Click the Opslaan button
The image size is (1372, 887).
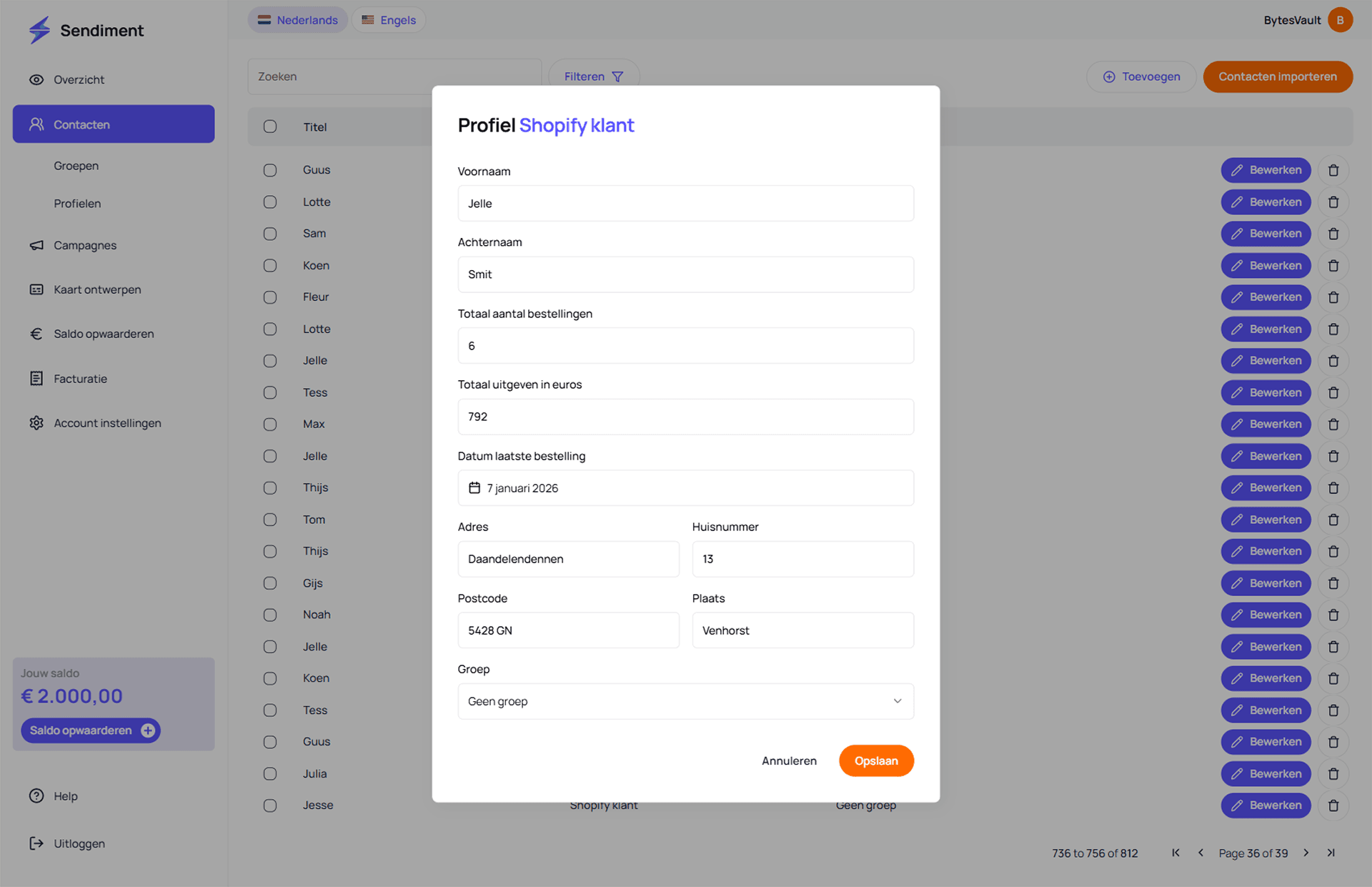pos(875,760)
